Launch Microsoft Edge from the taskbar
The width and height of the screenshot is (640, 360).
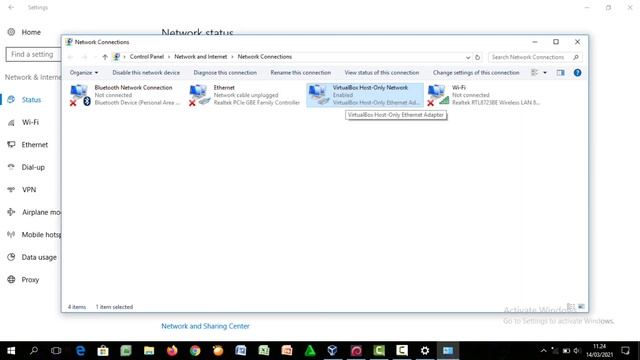(x=80, y=351)
